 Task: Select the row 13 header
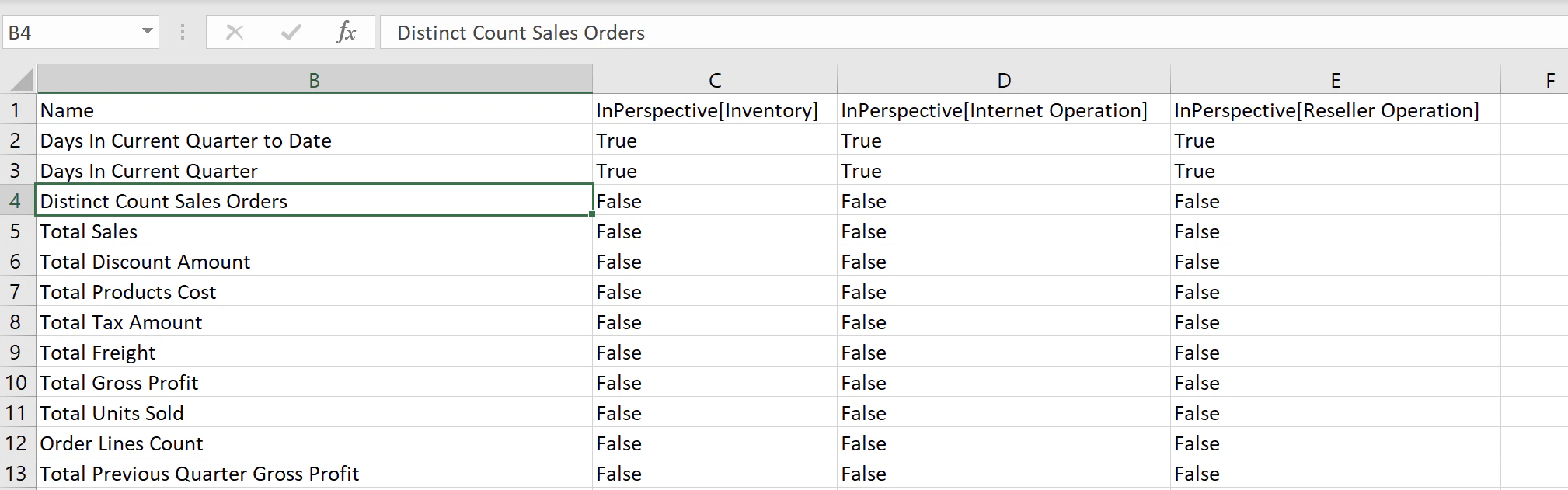pos(17,474)
